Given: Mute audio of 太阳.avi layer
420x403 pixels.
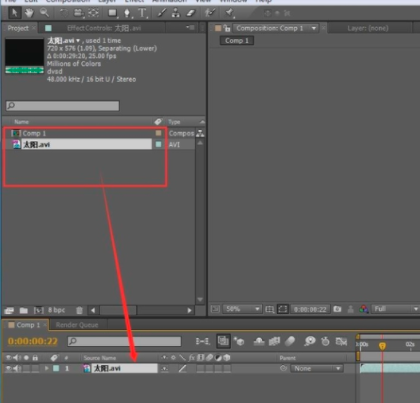Looking at the screenshot, I should (17, 368).
